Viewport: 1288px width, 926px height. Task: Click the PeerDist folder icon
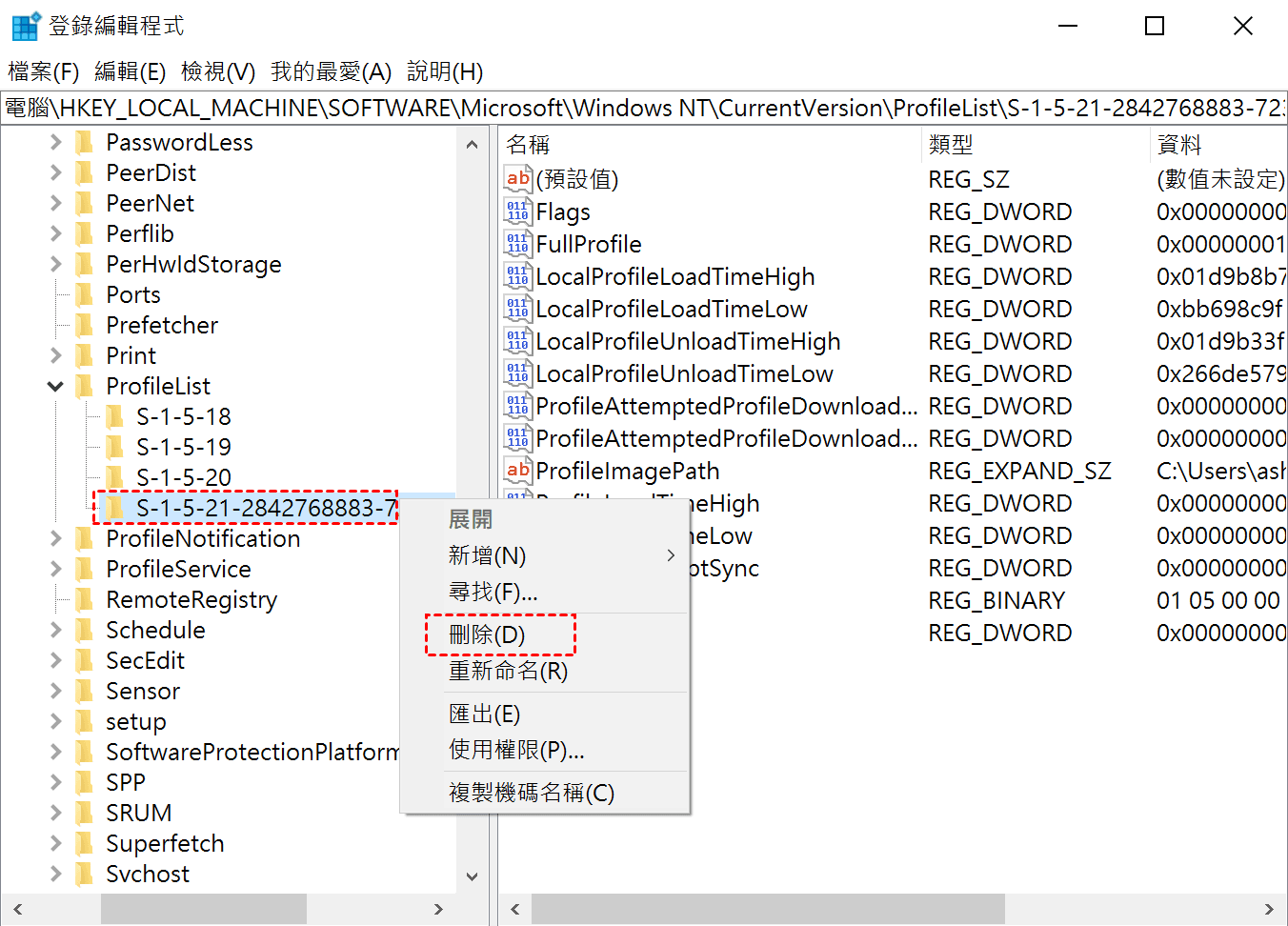(85, 173)
